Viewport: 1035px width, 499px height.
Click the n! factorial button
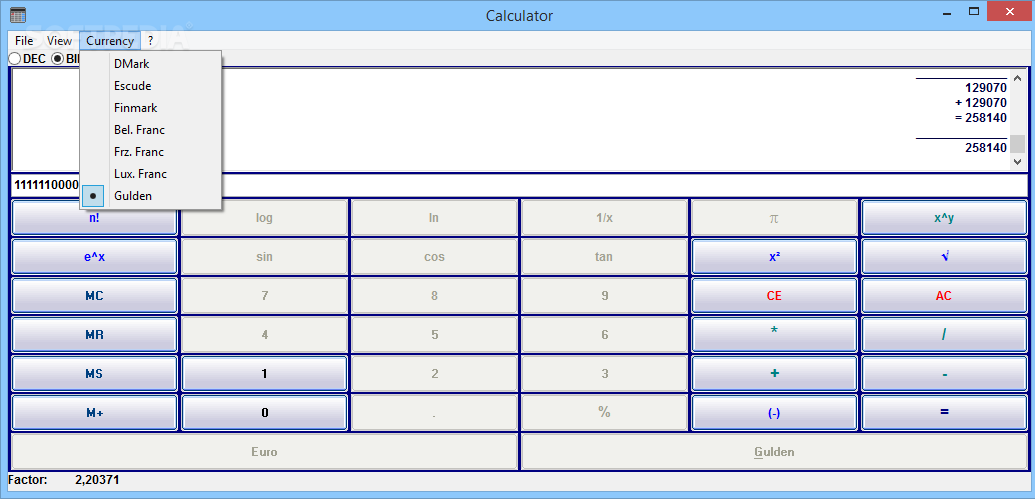(94, 217)
